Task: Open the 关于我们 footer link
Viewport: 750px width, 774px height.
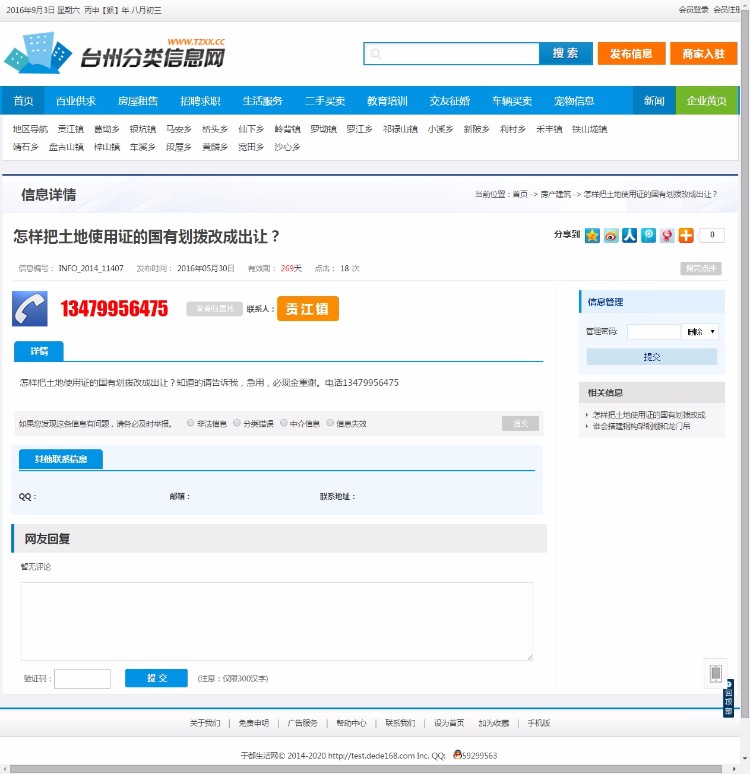Action: pos(205,723)
